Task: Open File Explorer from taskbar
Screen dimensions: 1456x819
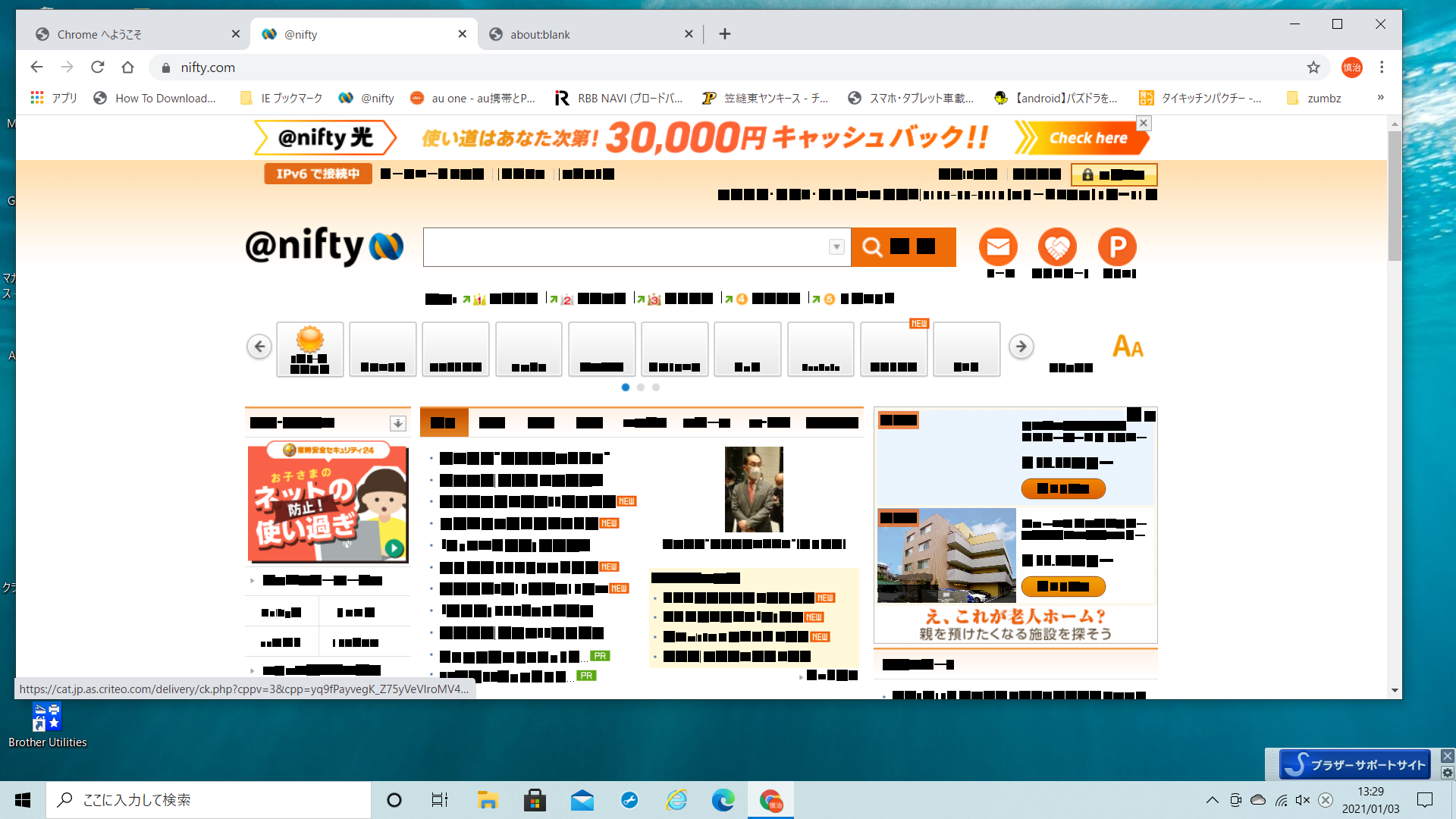Action: coord(487,800)
